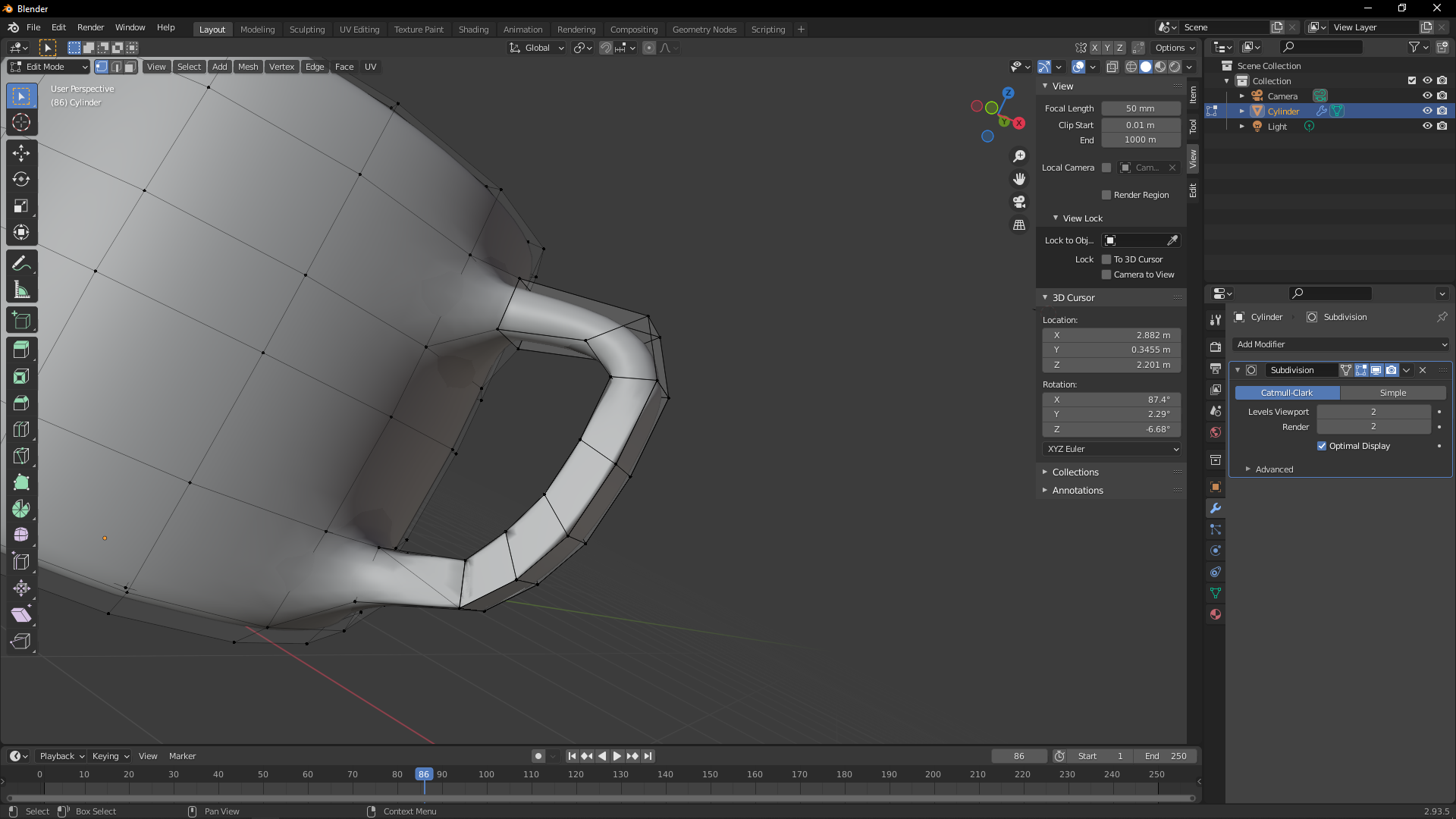Open the Edit Mode dropdown

49,67
